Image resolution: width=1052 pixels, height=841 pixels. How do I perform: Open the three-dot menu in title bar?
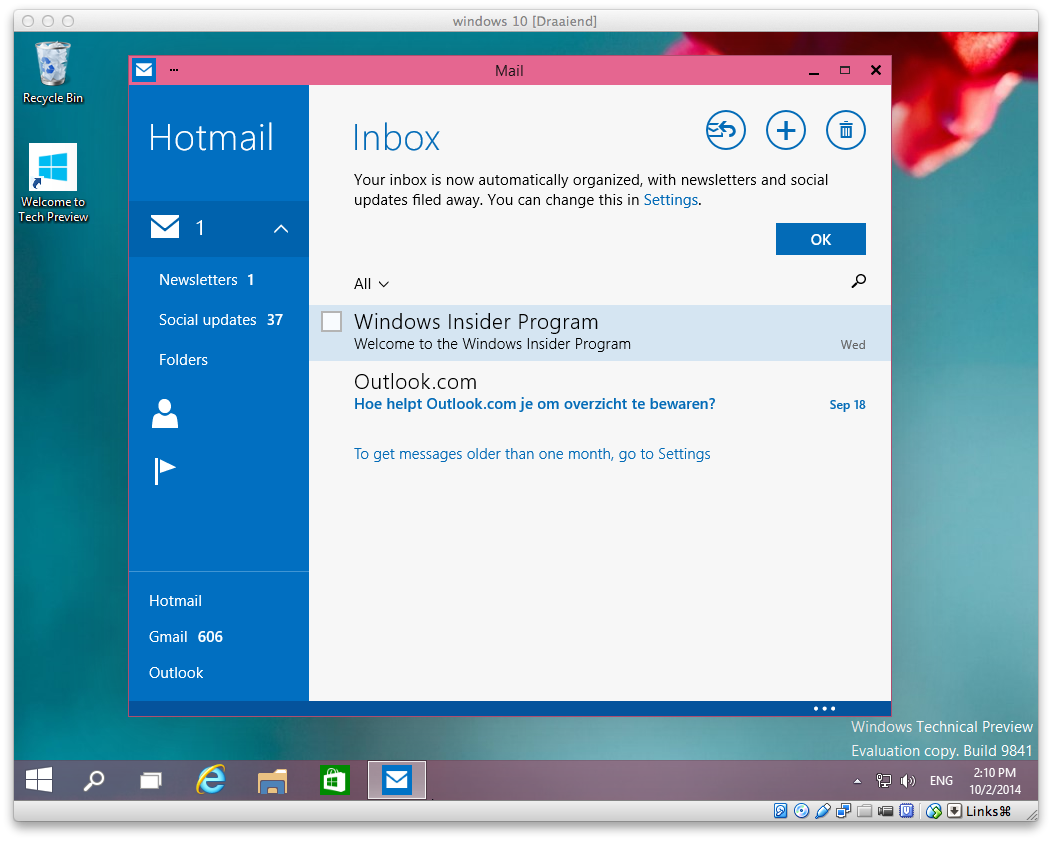pyautogui.click(x=174, y=70)
